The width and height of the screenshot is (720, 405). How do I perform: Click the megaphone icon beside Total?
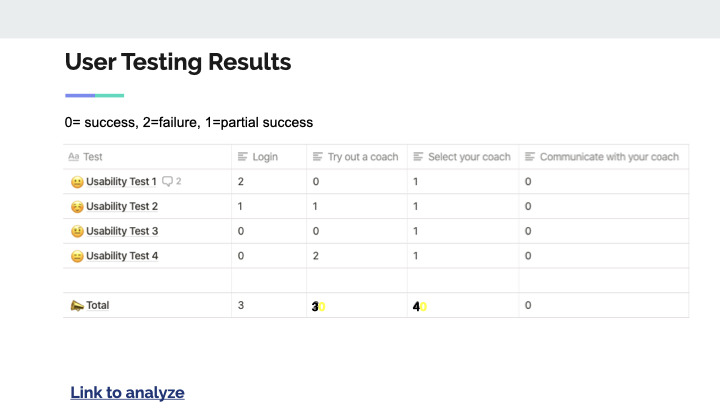[x=77, y=305]
